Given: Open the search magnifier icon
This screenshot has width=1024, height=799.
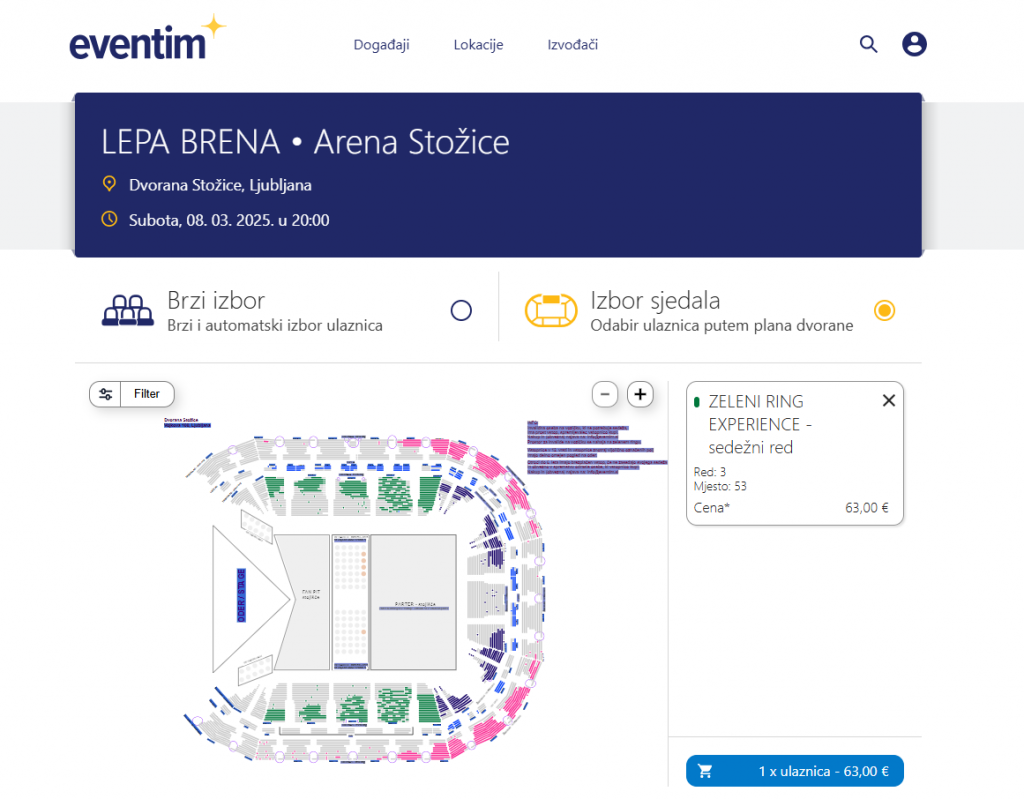Looking at the screenshot, I should pyautogui.click(x=868, y=44).
